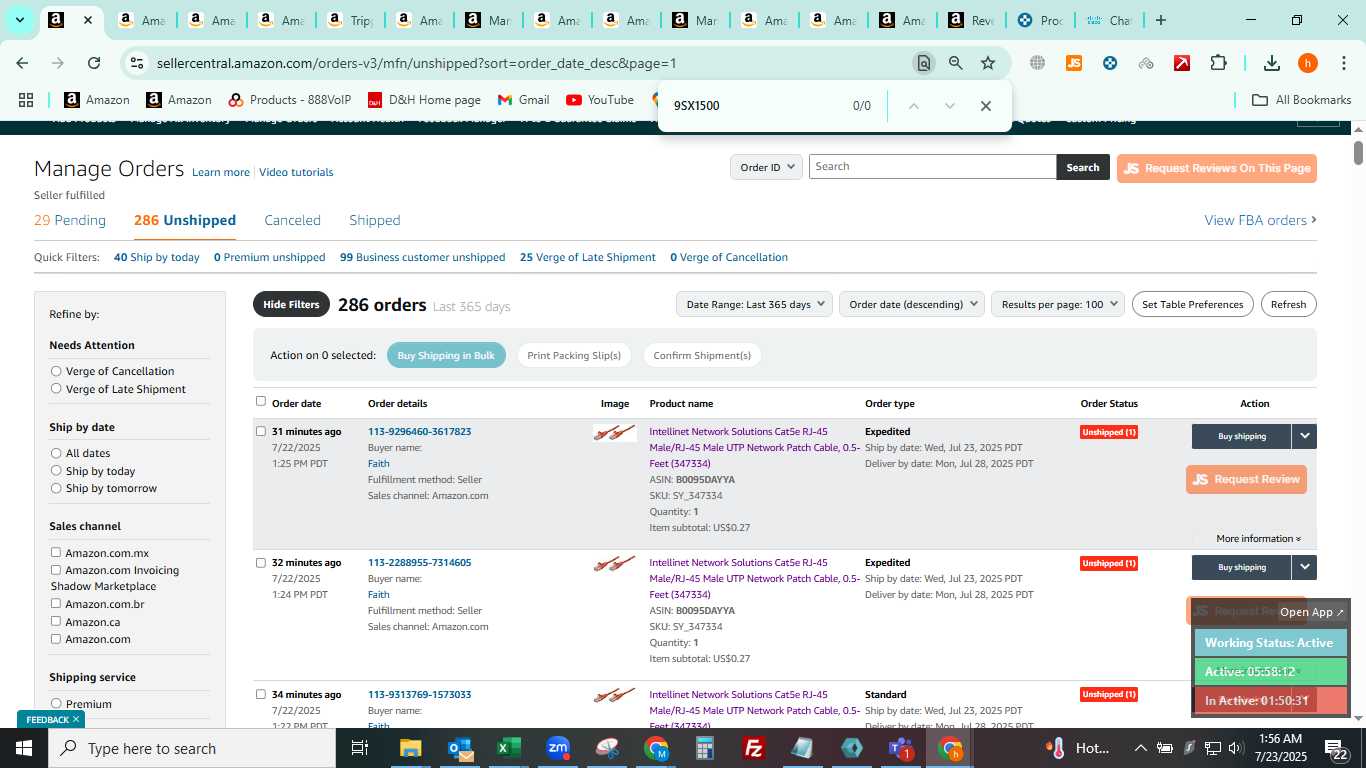Launch Excel from the taskbar
The image size is (1366, 768).
509,748
